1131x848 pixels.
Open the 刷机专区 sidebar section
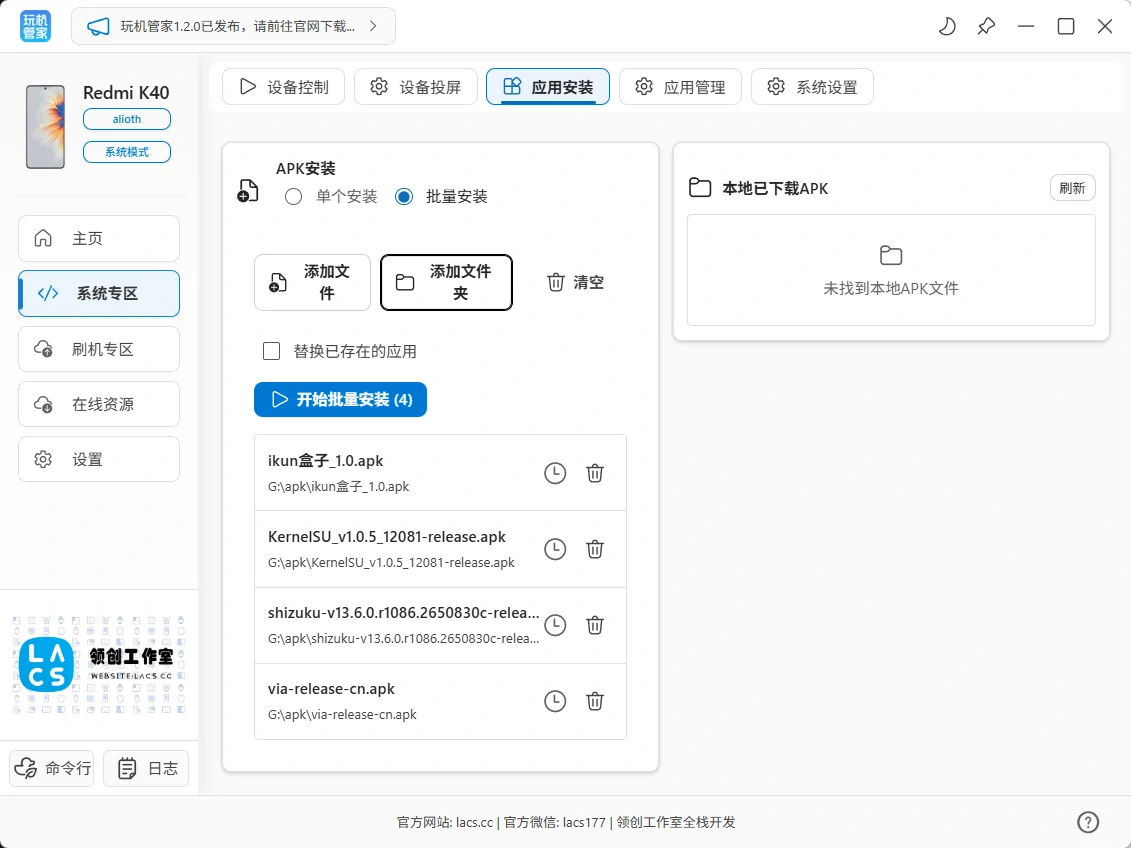tap(98, 348)
